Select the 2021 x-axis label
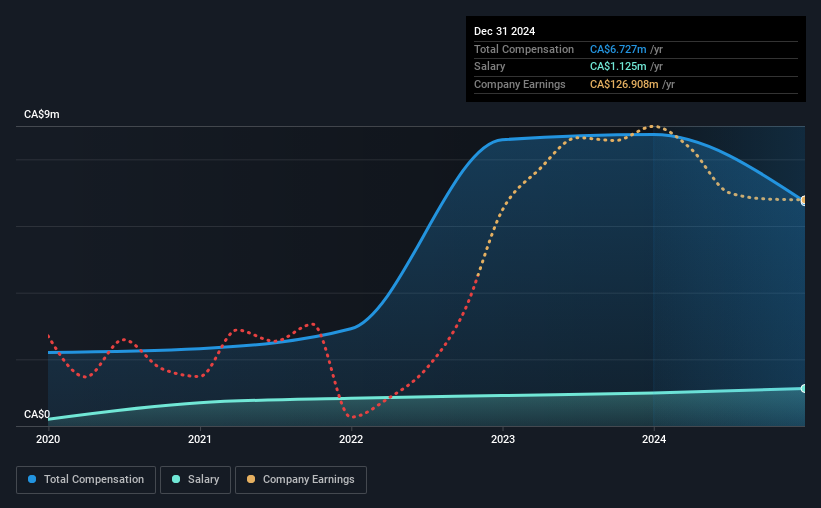Viewport: 821px width, 508px height. tap(199, 439)
